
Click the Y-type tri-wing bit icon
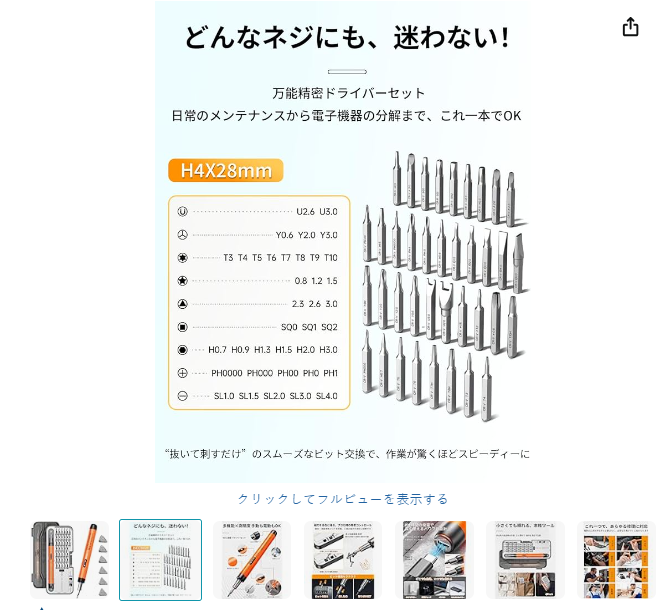(182, 235)
